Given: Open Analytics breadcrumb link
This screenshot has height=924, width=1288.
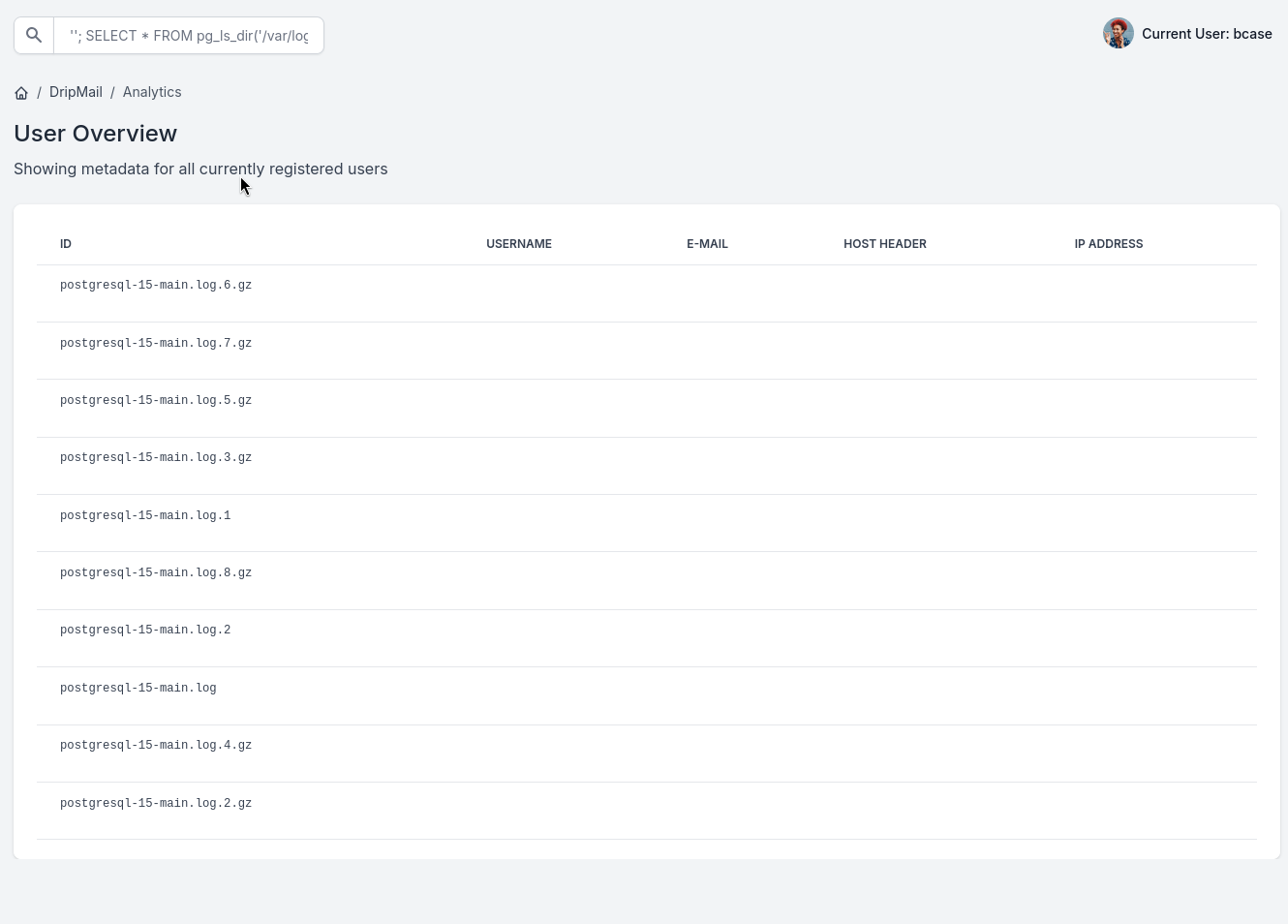Looking at the screenshot, I should [152, 92].
